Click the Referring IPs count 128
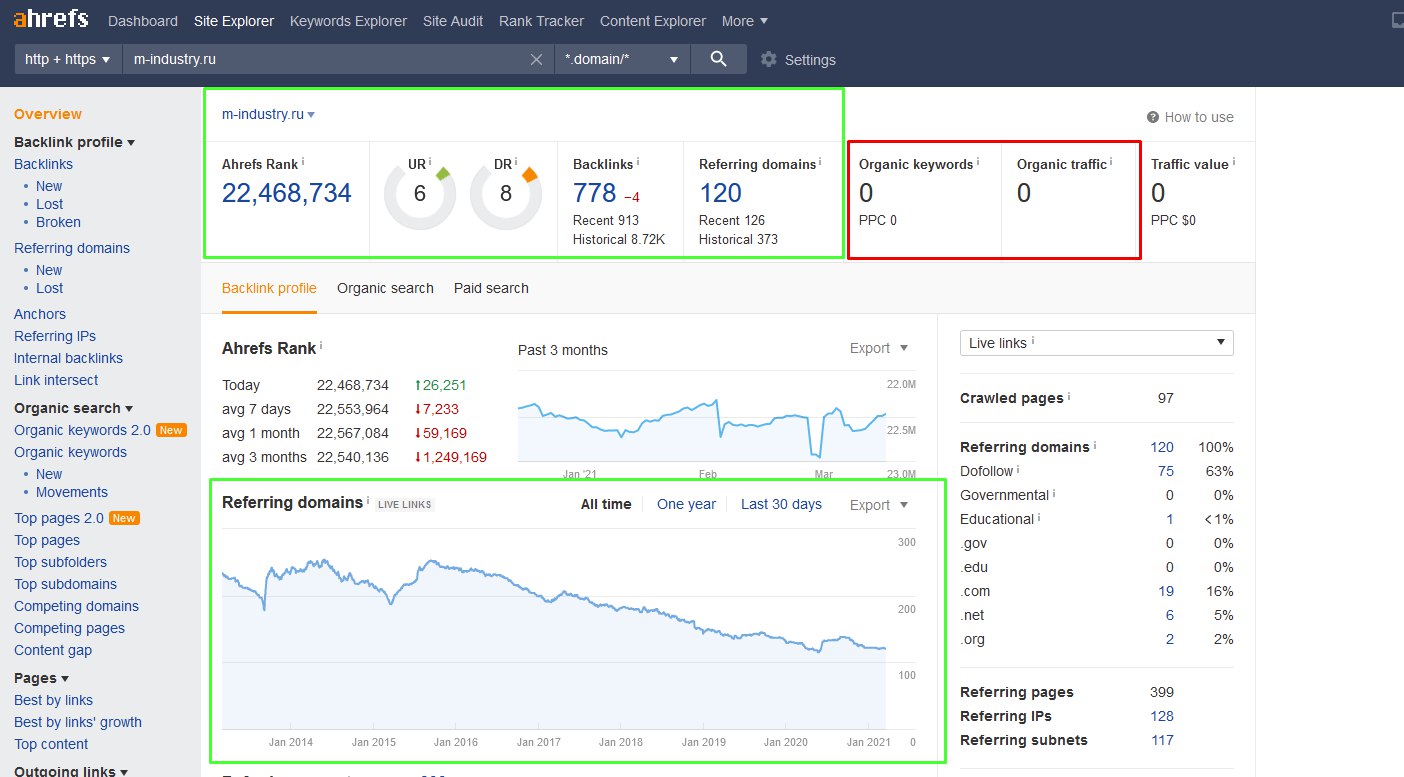The image size is (1404, 777). tap(1162, 716)
